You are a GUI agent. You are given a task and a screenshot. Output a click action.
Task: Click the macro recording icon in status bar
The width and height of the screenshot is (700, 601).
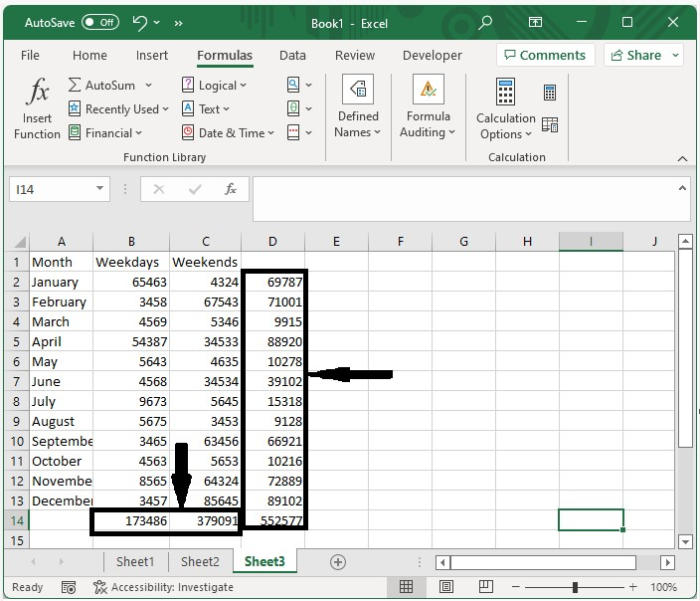point(68,587)
